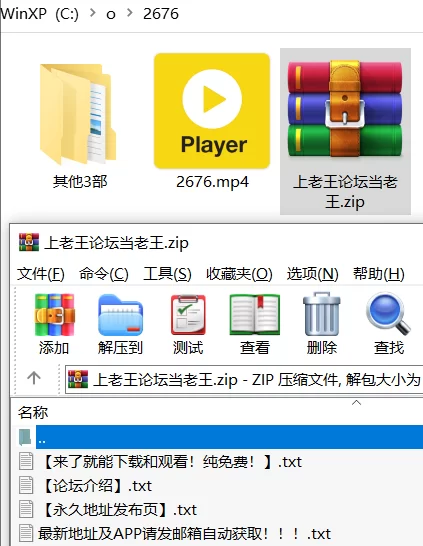Open the 帮助(H) menu
Viewport: 423px width, 546px height.
pos(379,274)
